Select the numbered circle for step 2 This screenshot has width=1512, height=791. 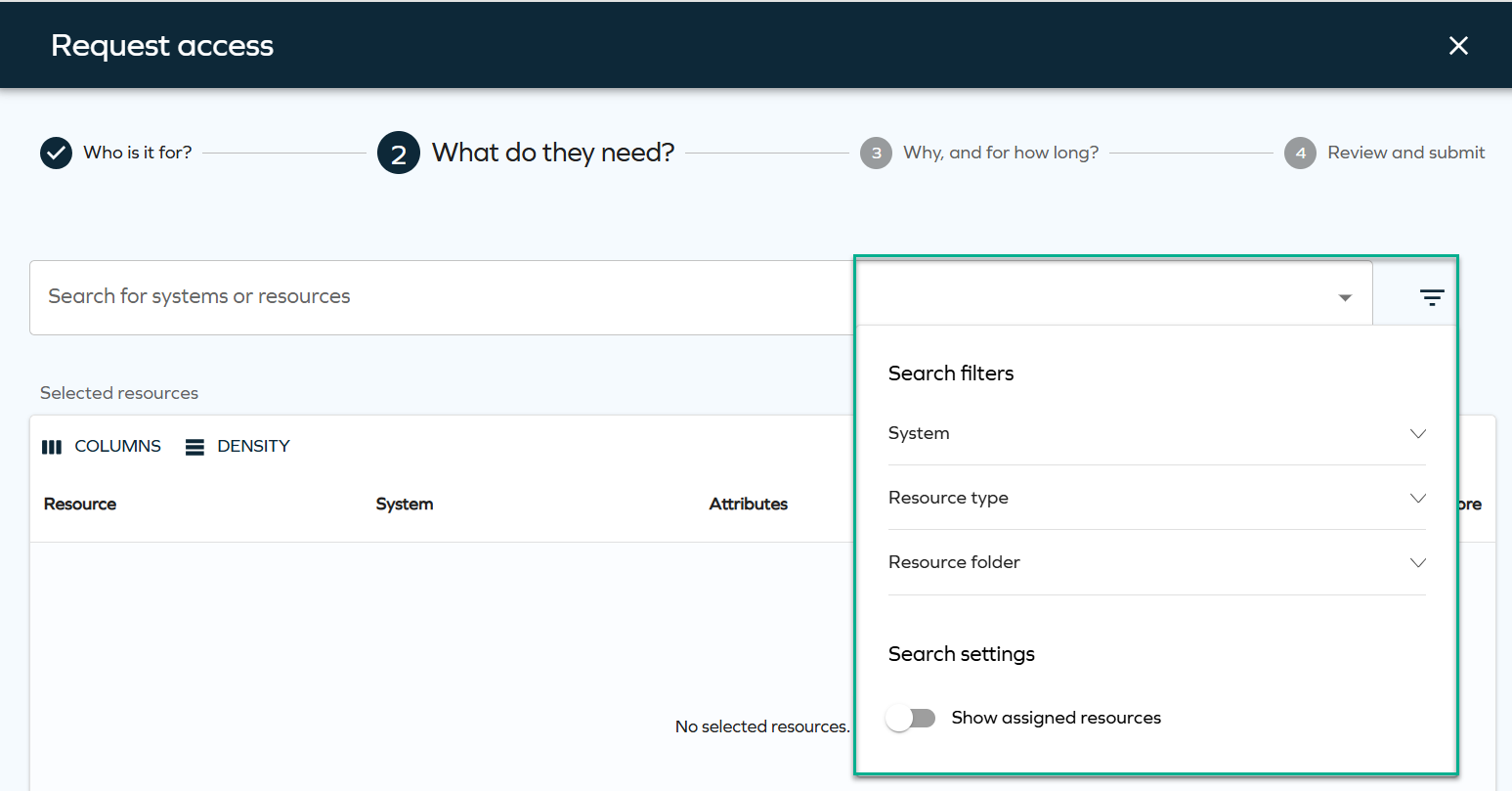click(399, 153)
